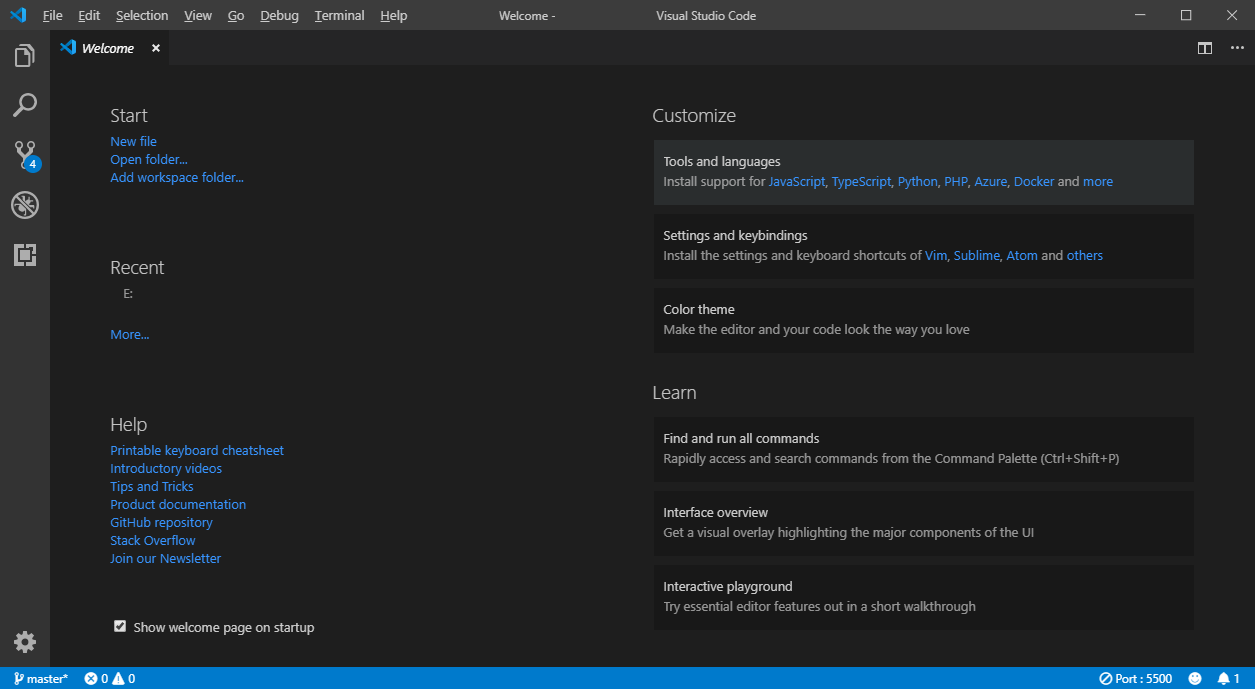Open the Debug menu
Image resolution: width=1255 pixels, height=689 pixels.
tap(279, 15)
